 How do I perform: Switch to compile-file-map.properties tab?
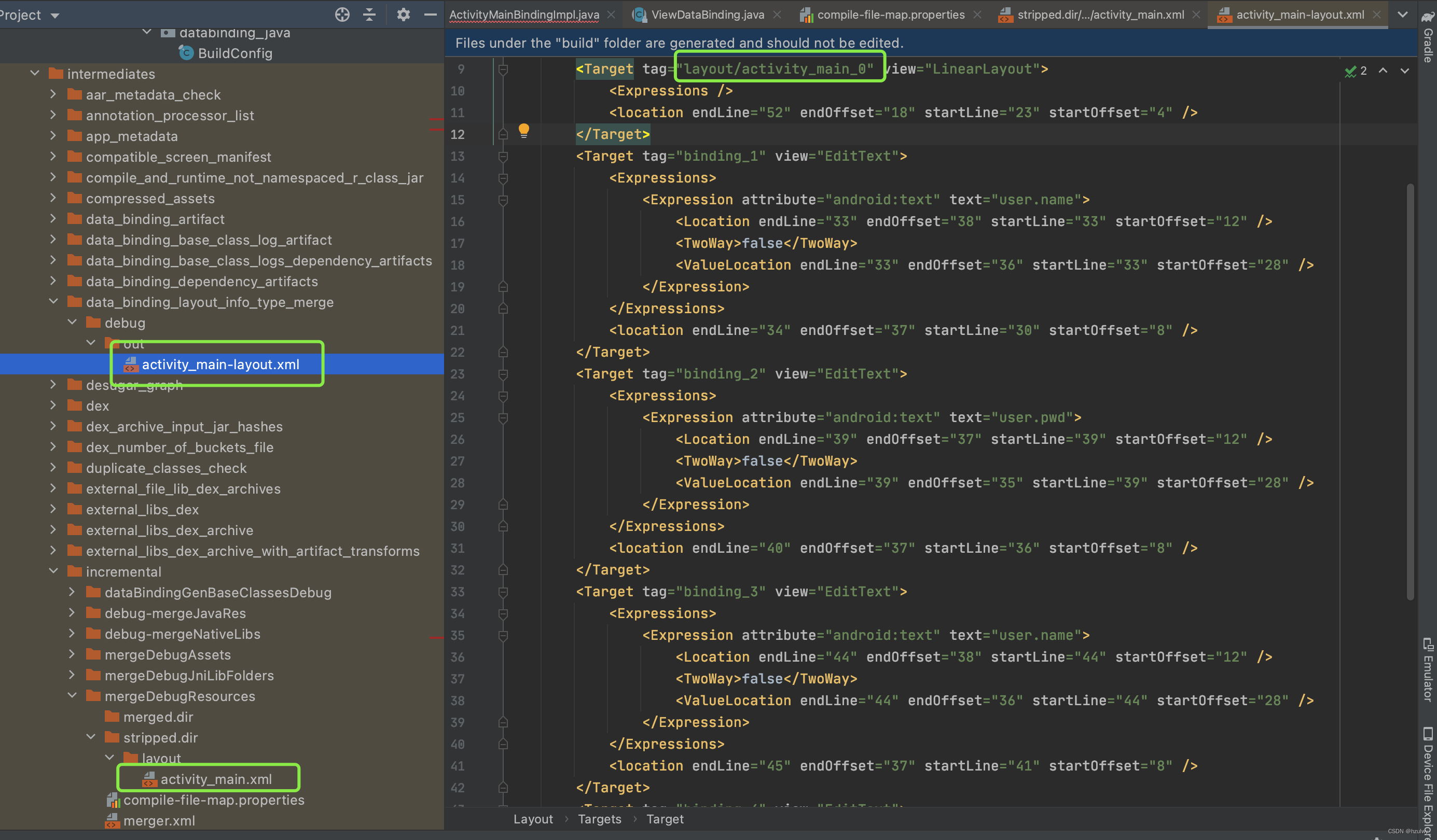[891, 15]
